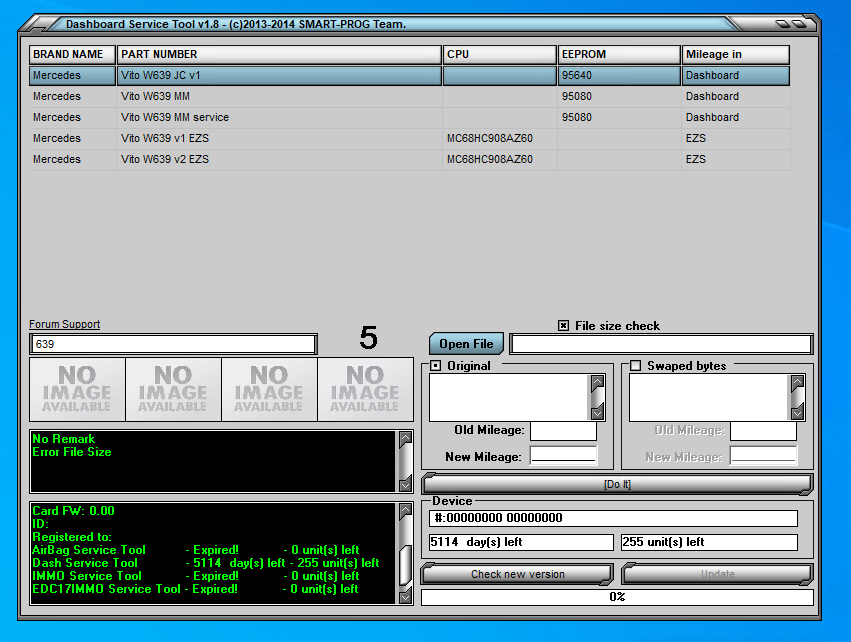Click the Card FW: 0.00 line

click(x=73, y=511)
